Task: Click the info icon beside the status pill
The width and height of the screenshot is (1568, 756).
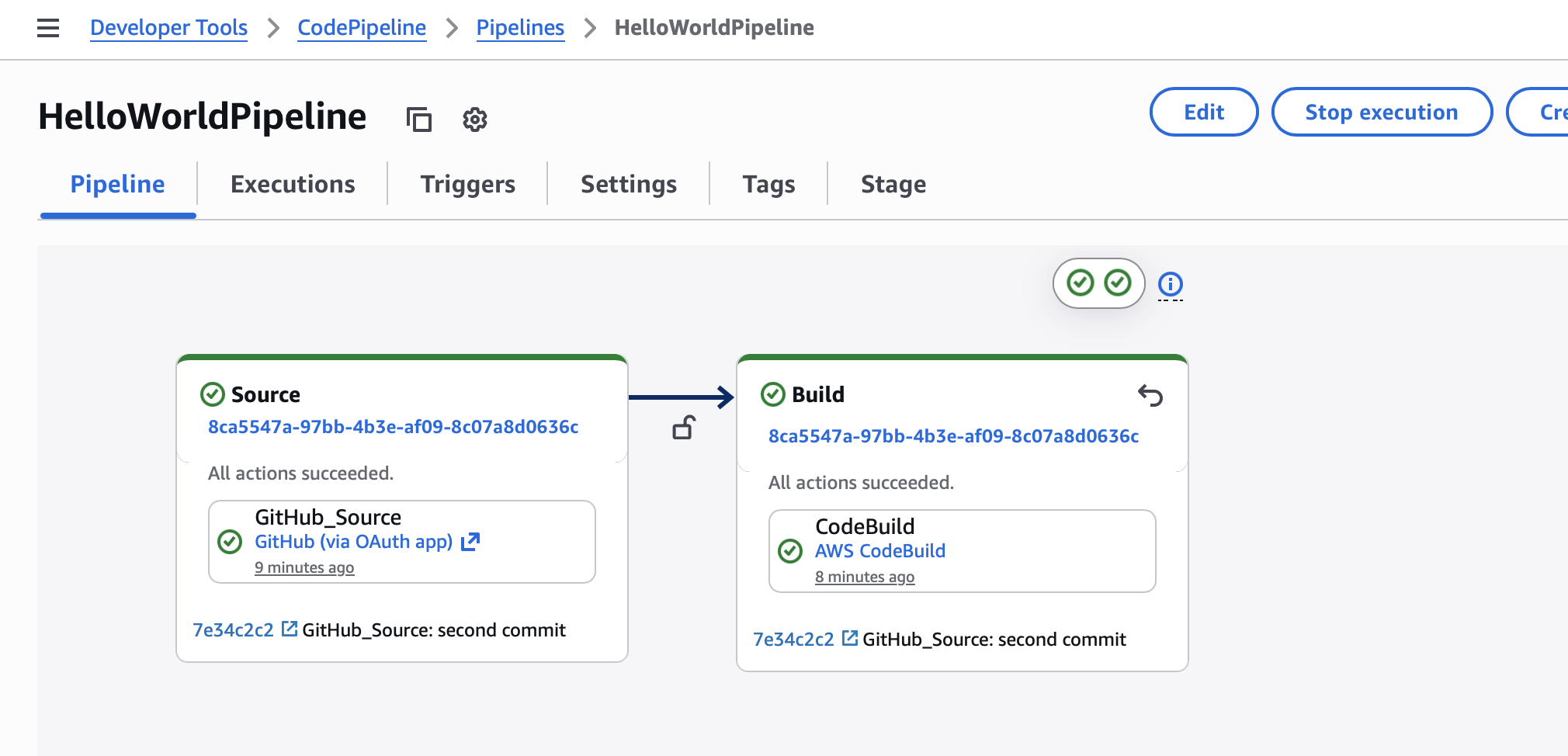Action: tap(1171, 284)
